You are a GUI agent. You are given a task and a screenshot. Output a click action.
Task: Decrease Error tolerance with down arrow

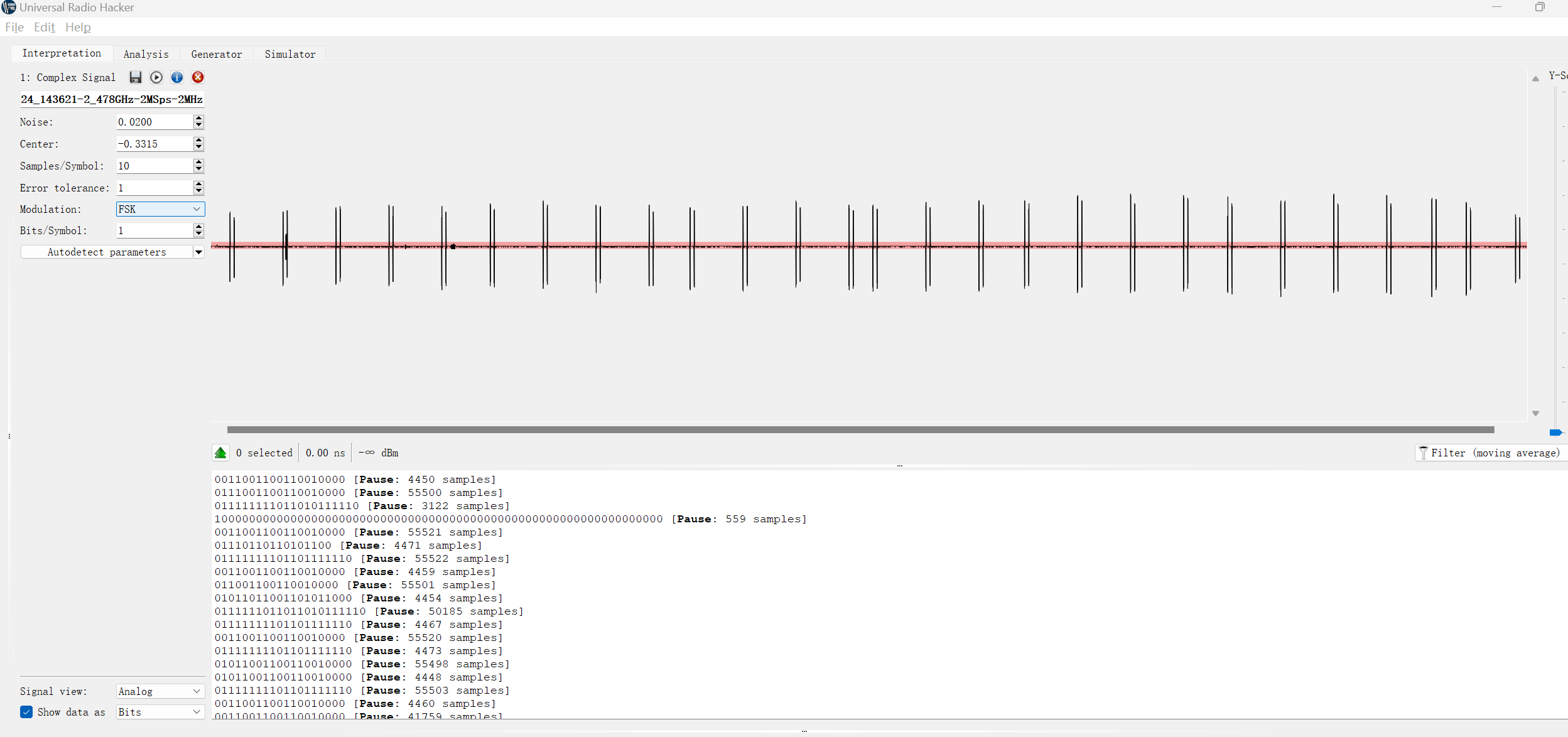(198, 191)
